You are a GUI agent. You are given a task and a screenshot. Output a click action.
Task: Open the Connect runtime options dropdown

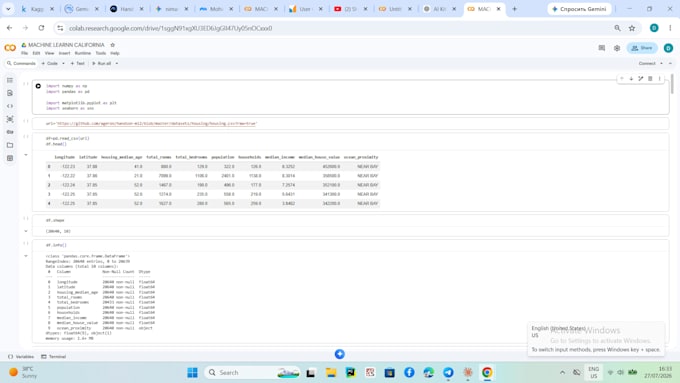(x=661, y=63)
